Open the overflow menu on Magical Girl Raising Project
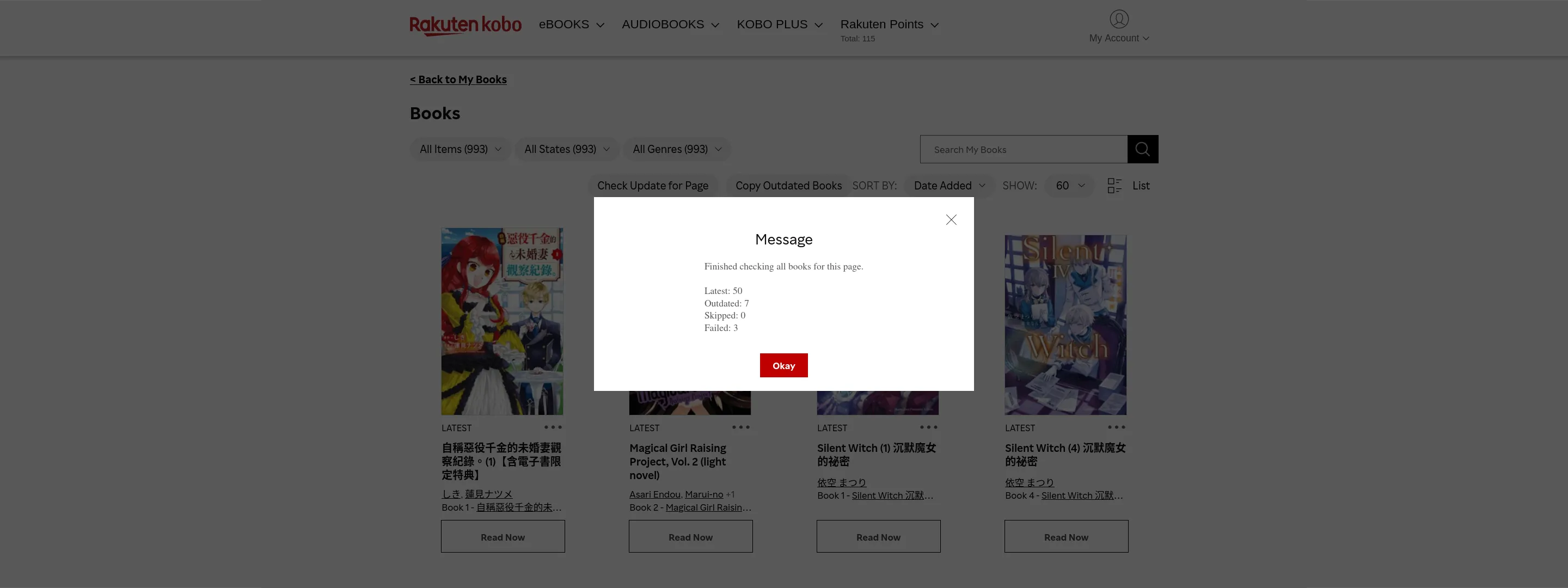This screenshot has height=588, width=1568. click(x=741, y=427)
